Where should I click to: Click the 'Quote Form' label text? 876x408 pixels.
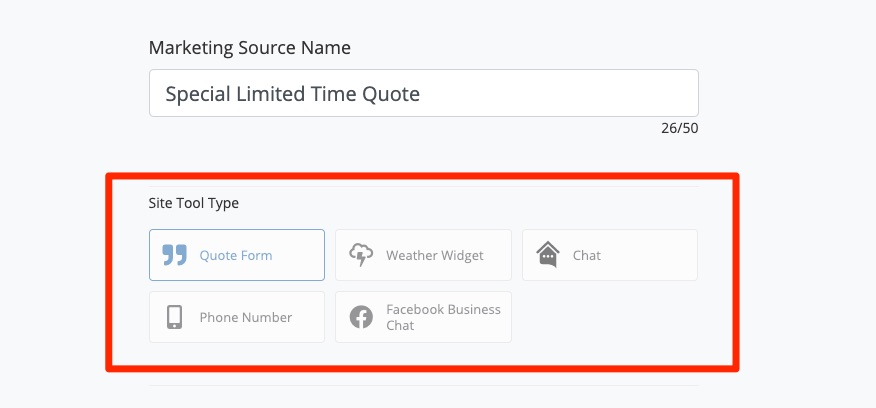[236, 255]
